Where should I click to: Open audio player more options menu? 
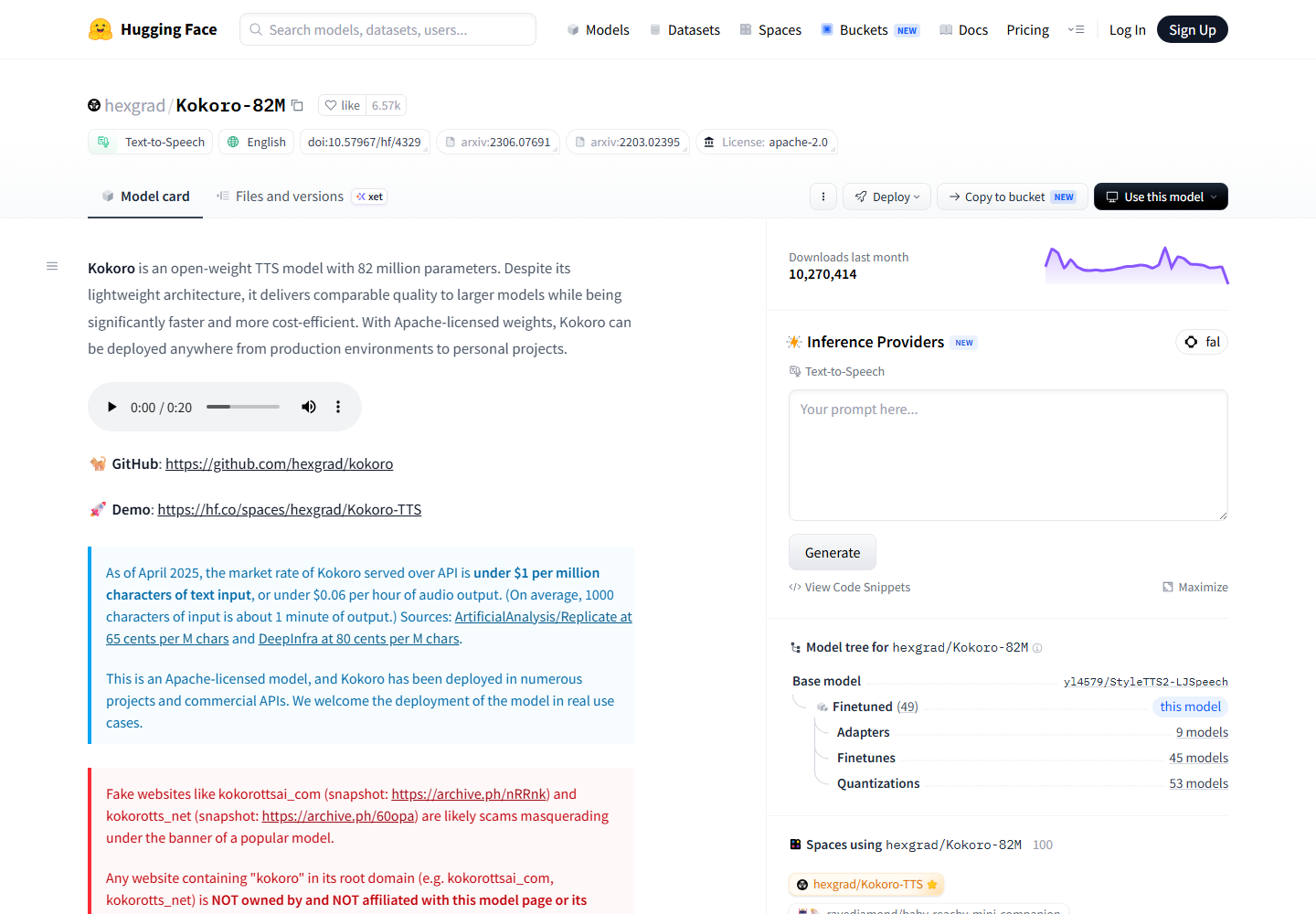pyautogui.click(x=338, y=408)
